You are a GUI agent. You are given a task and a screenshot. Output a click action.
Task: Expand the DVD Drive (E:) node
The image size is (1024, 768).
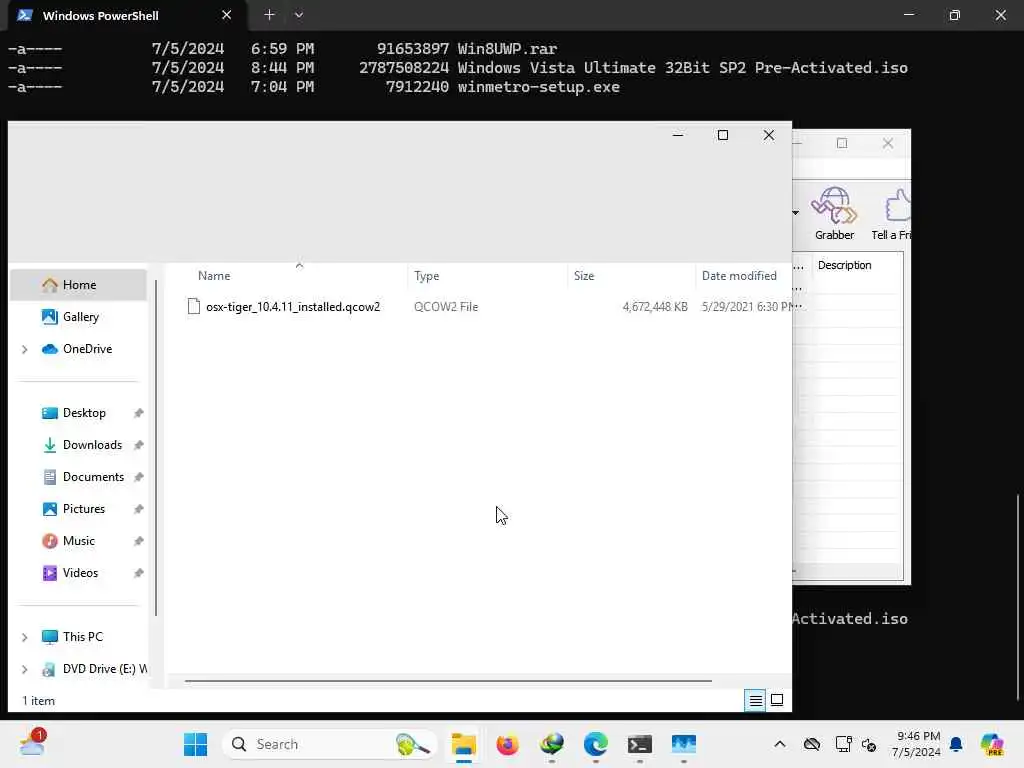25,669
